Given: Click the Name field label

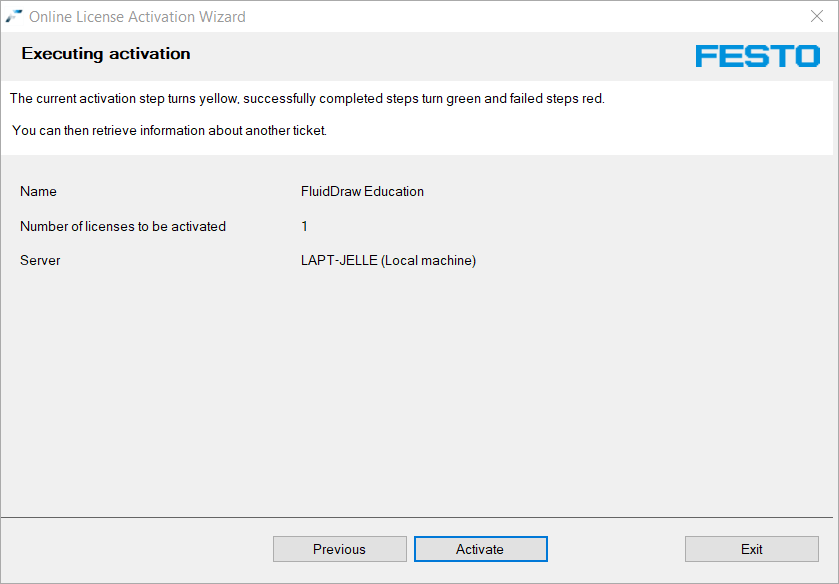Looking at the screenshot, I should (38, 192).
